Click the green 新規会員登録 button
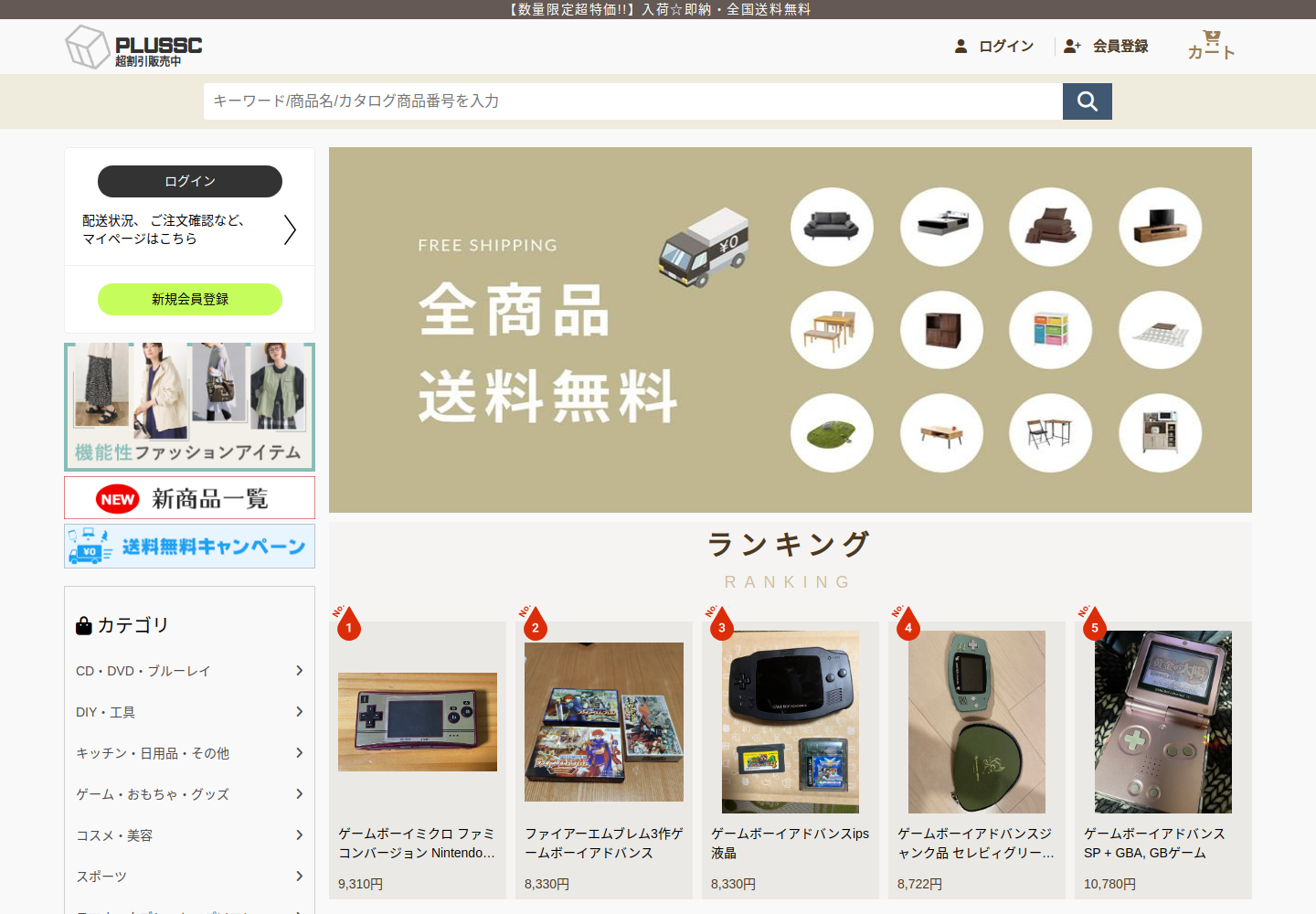 [190, 299]
